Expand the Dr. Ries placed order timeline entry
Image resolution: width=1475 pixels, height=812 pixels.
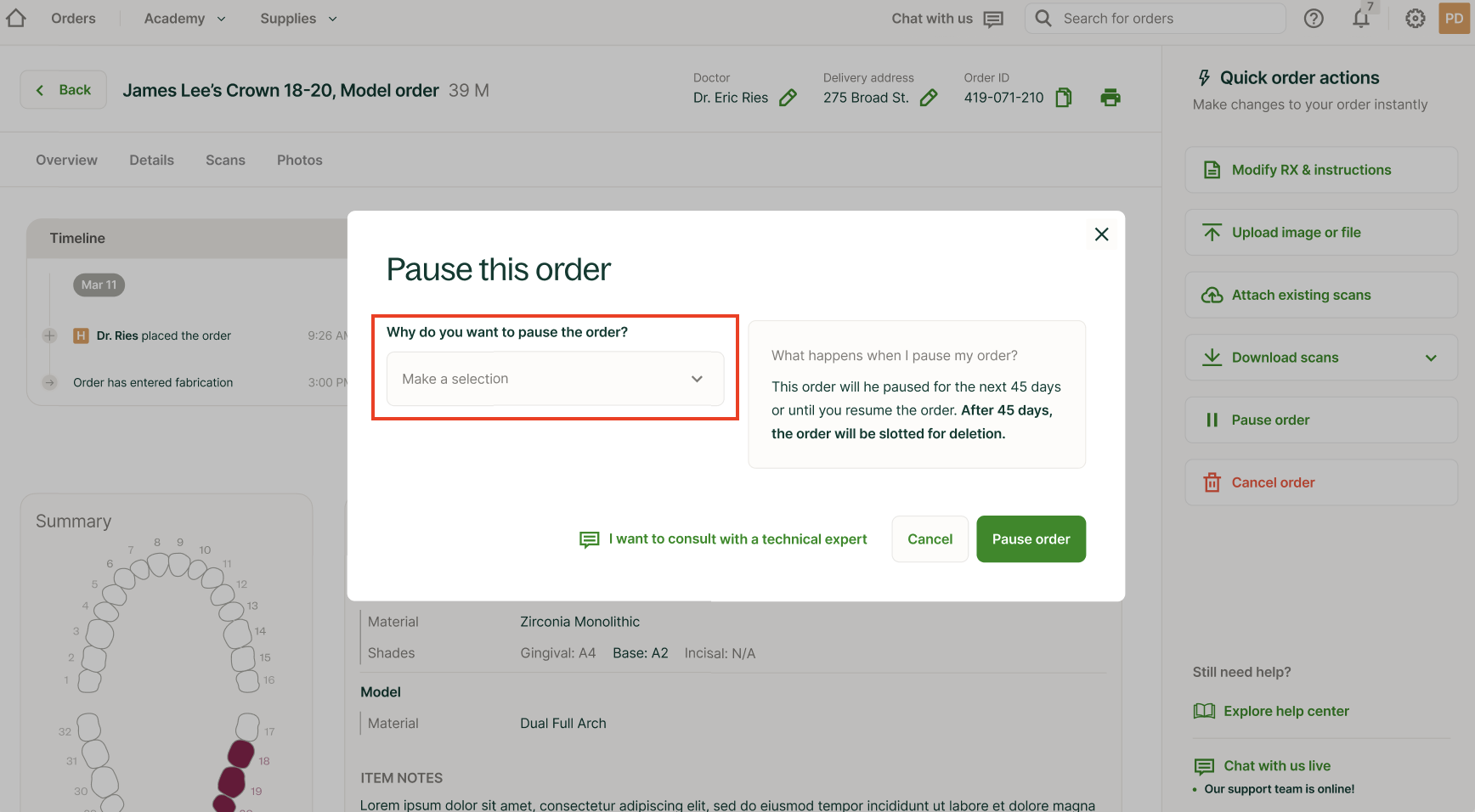tap(49, 336)
